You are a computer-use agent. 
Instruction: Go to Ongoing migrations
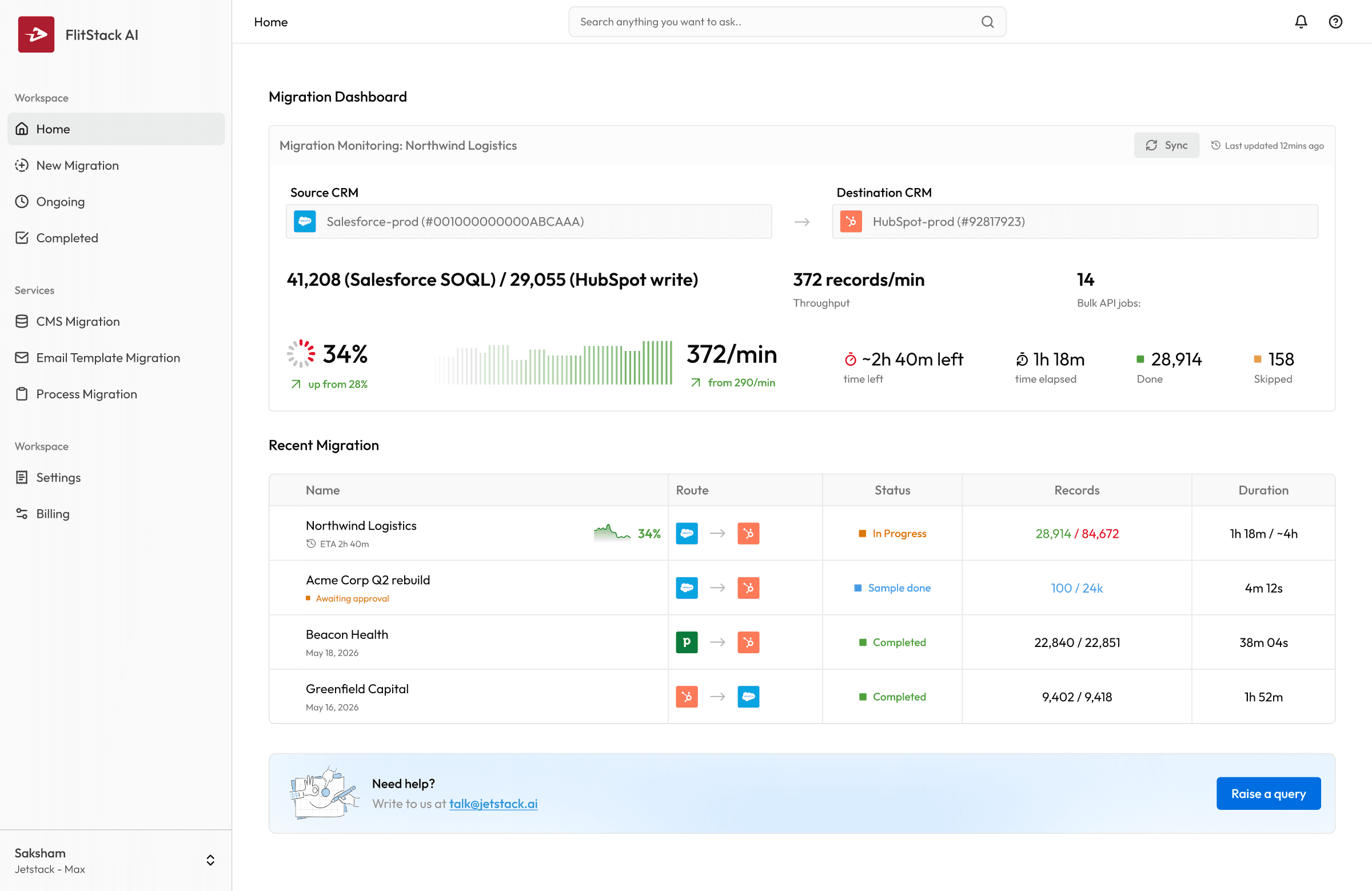pos(116,202)
